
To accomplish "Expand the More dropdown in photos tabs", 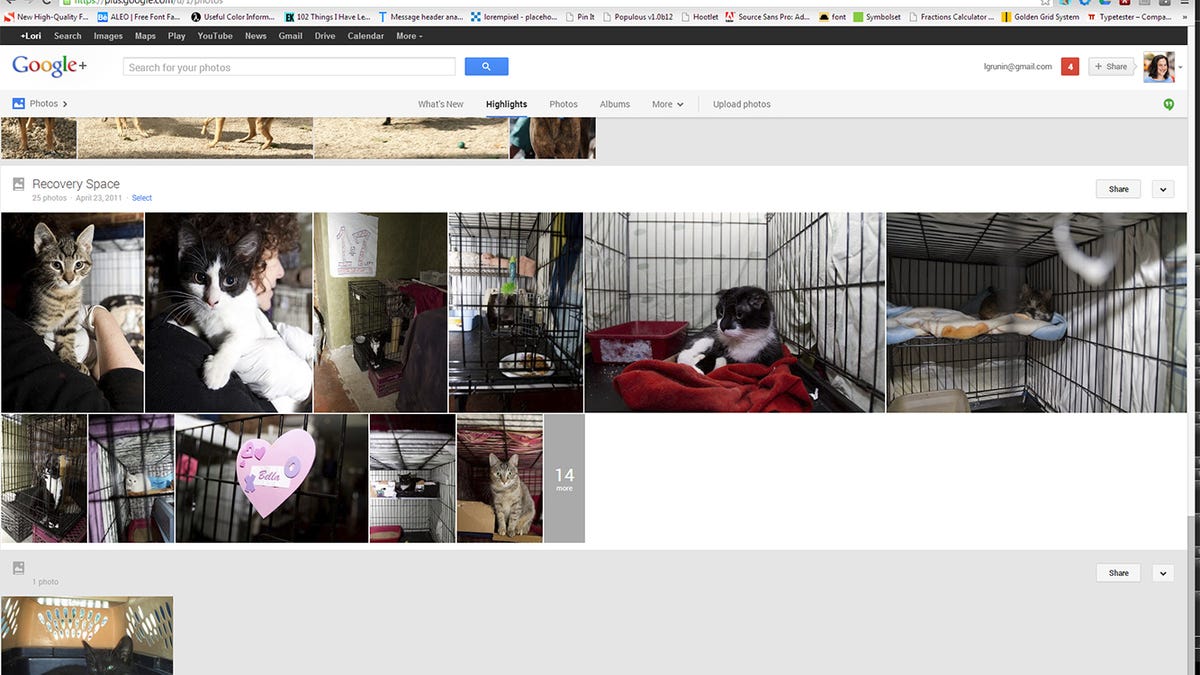I will point(667,104).
